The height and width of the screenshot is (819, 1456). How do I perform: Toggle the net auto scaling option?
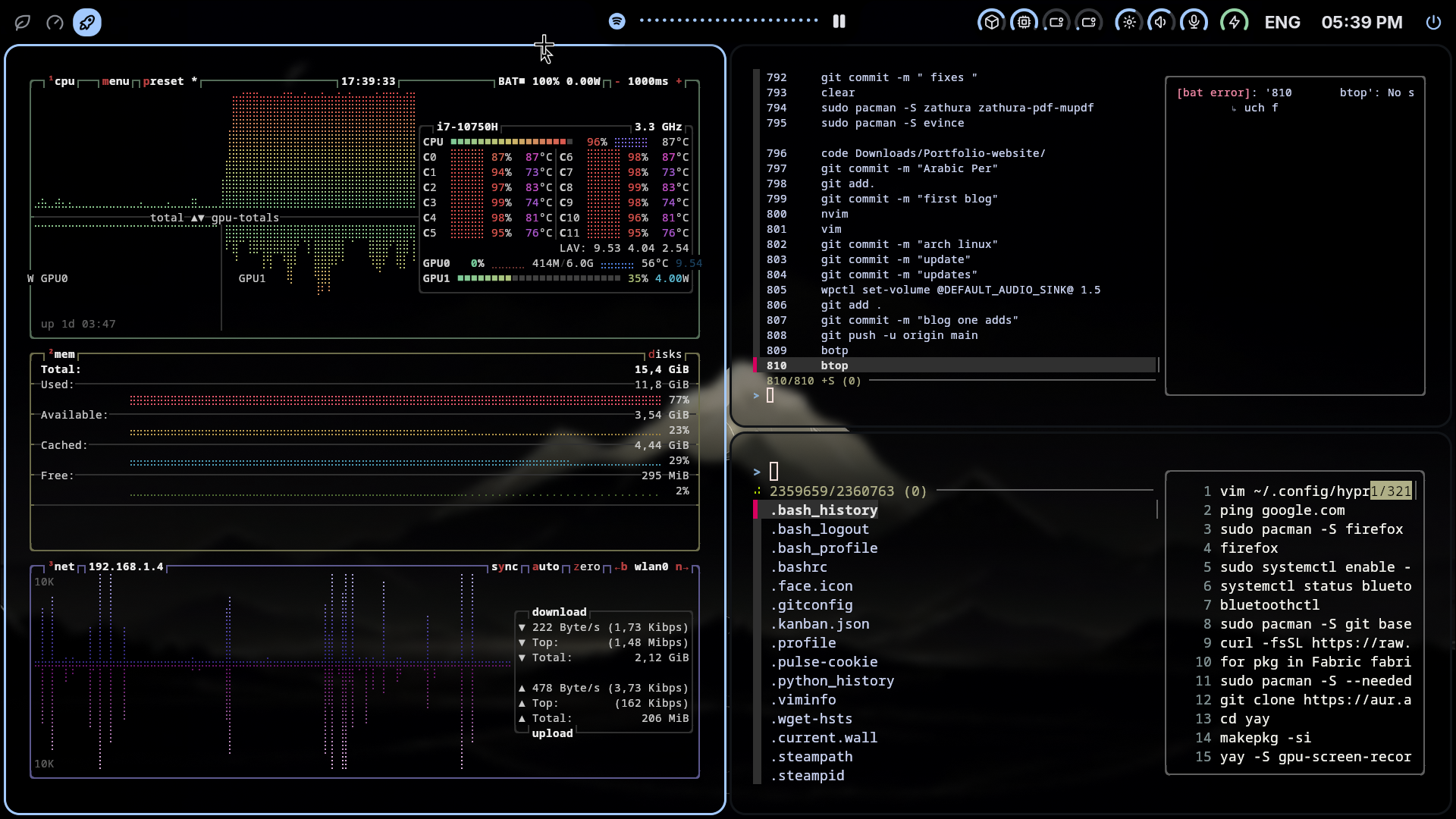coord(545,566)
